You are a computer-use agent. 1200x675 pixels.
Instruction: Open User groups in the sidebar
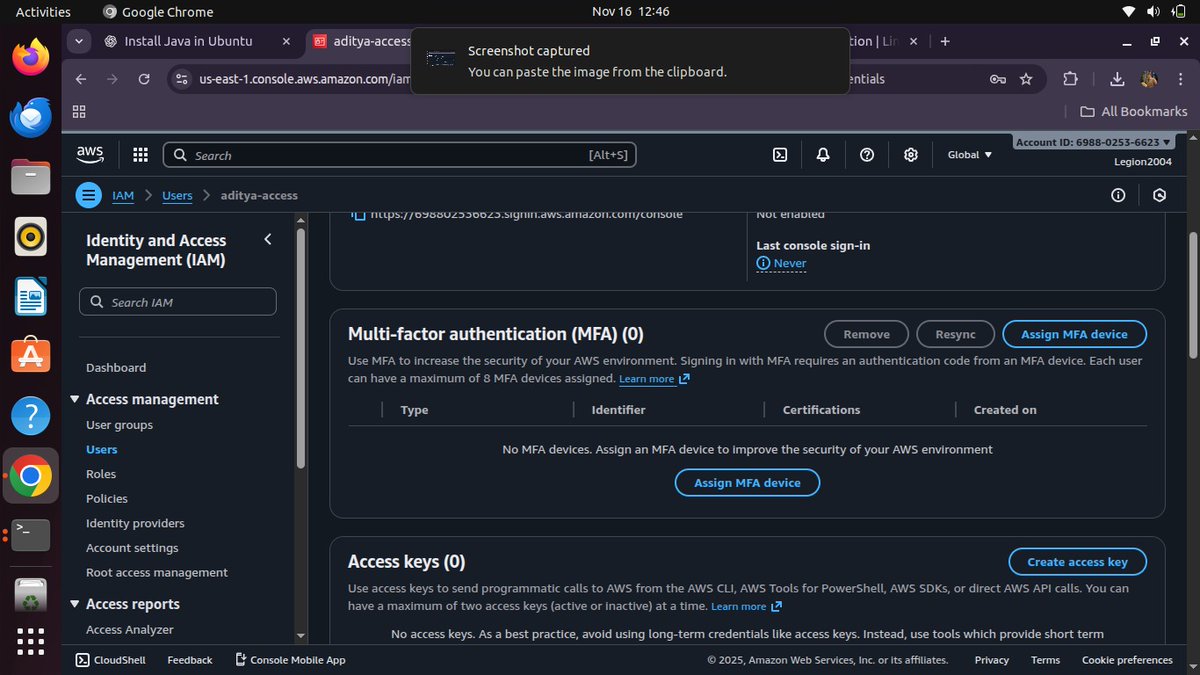coord(119,425)
